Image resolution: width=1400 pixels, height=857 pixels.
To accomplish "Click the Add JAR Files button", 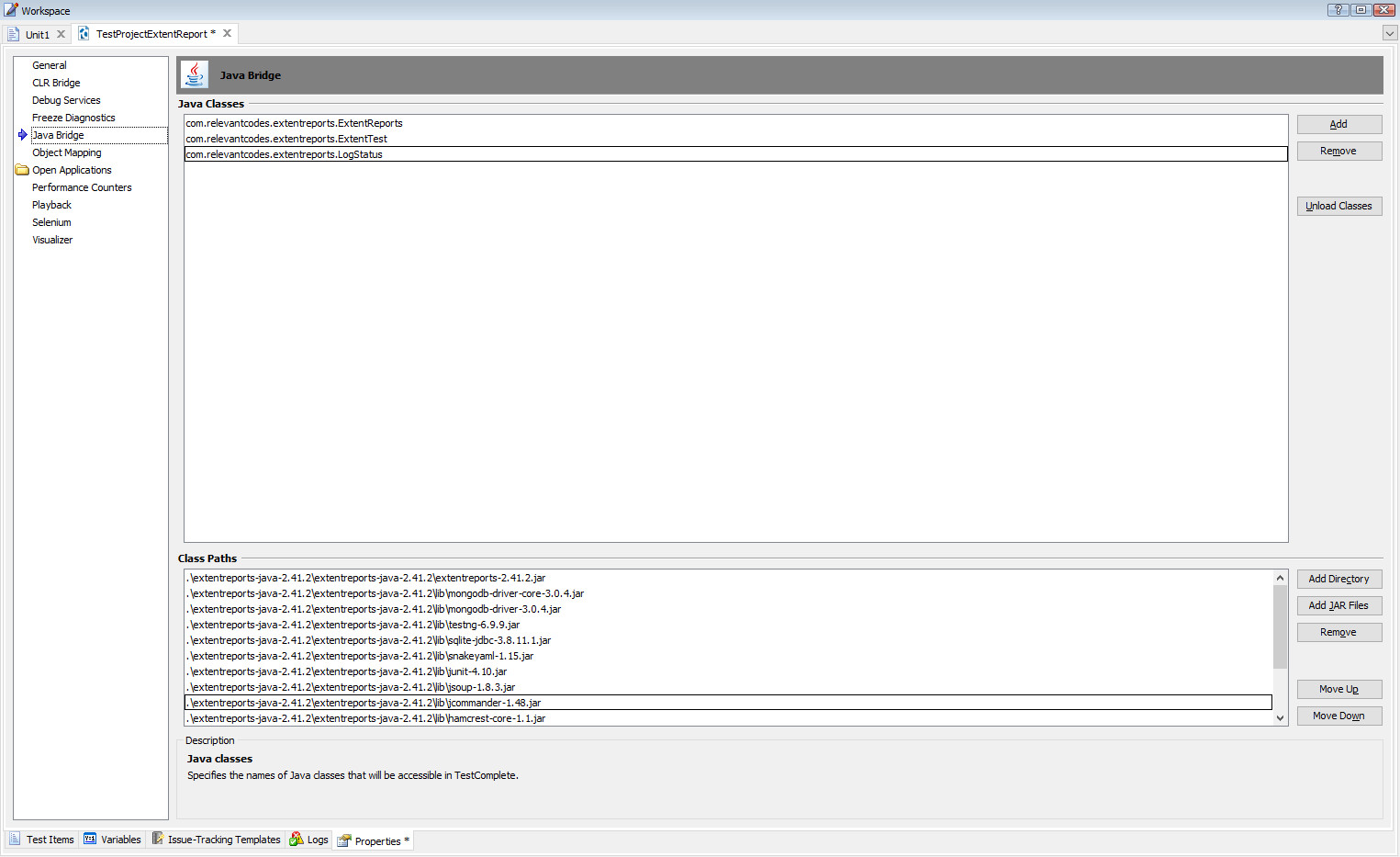I will point(1338,605).
